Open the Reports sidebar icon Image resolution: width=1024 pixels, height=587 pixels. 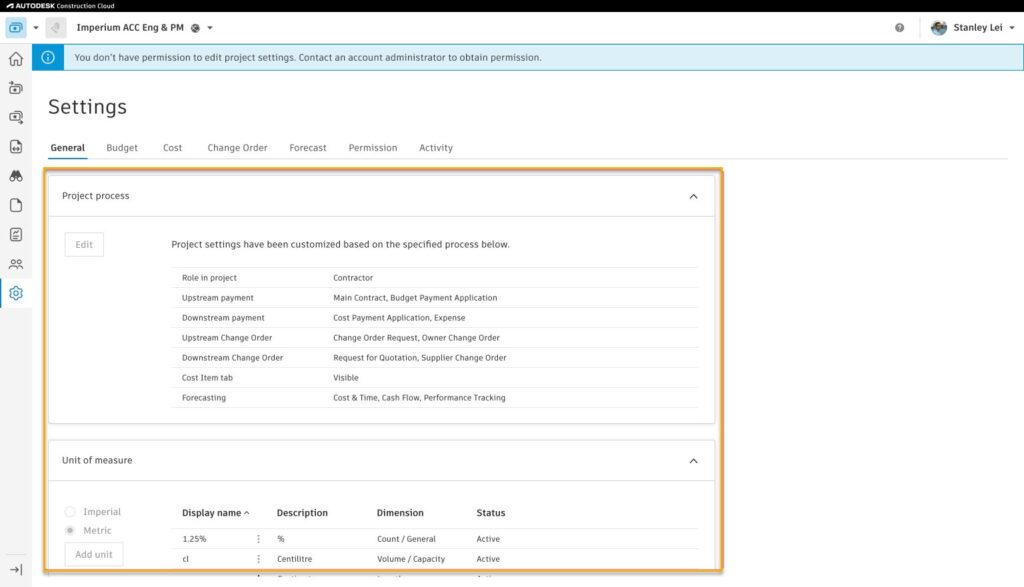point(16,234)
